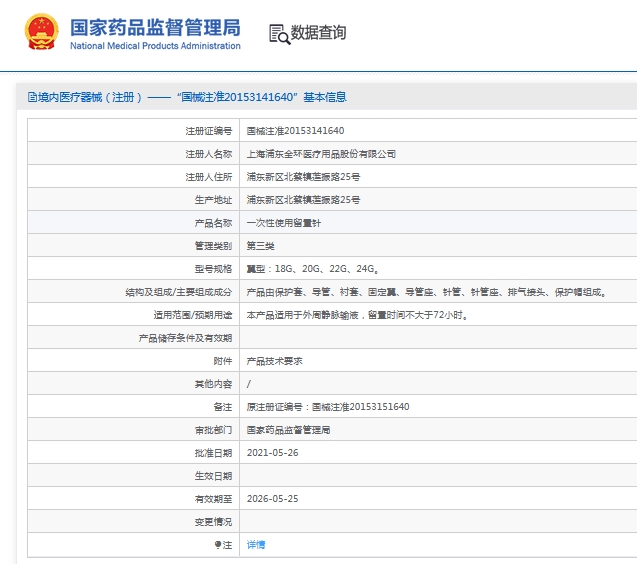This screenshot has height=564, width=637.
Task: Click the structure composition 产品由保护套 text
Action: [x=427, y=292]
